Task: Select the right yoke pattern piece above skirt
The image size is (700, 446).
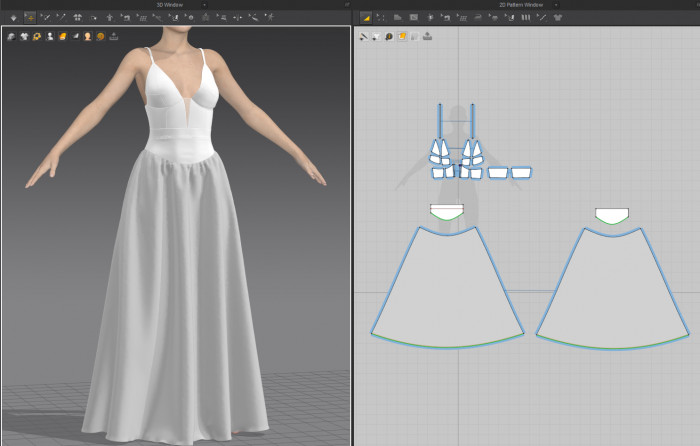Action: tap(612, 216)
